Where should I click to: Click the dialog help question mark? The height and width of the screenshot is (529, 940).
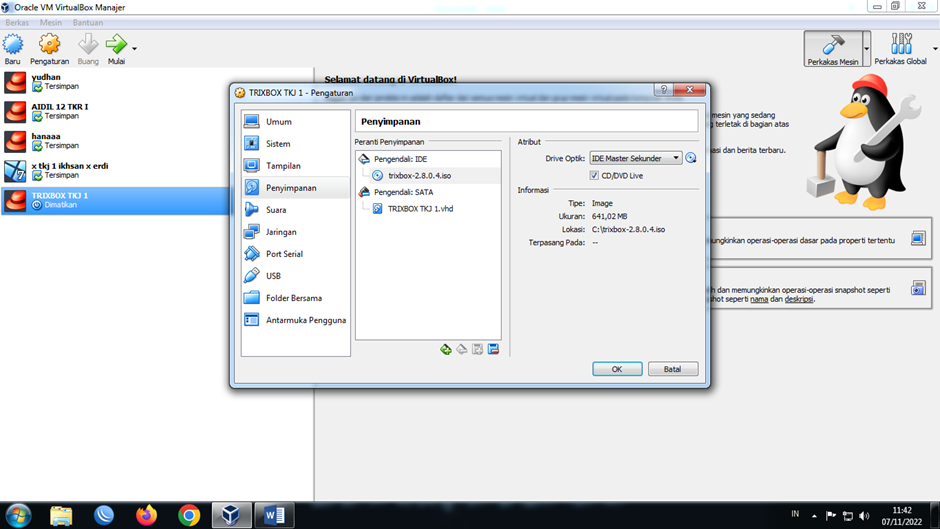(x=663, y=90)
